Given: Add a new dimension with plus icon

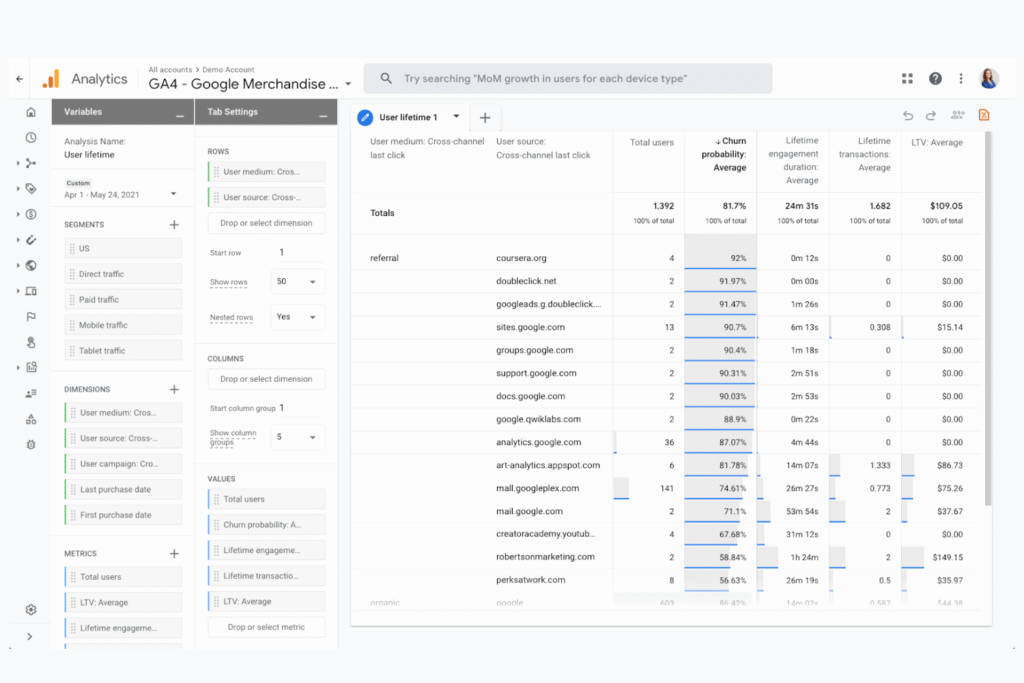Looking at the screenshot, I should point(174,389).
